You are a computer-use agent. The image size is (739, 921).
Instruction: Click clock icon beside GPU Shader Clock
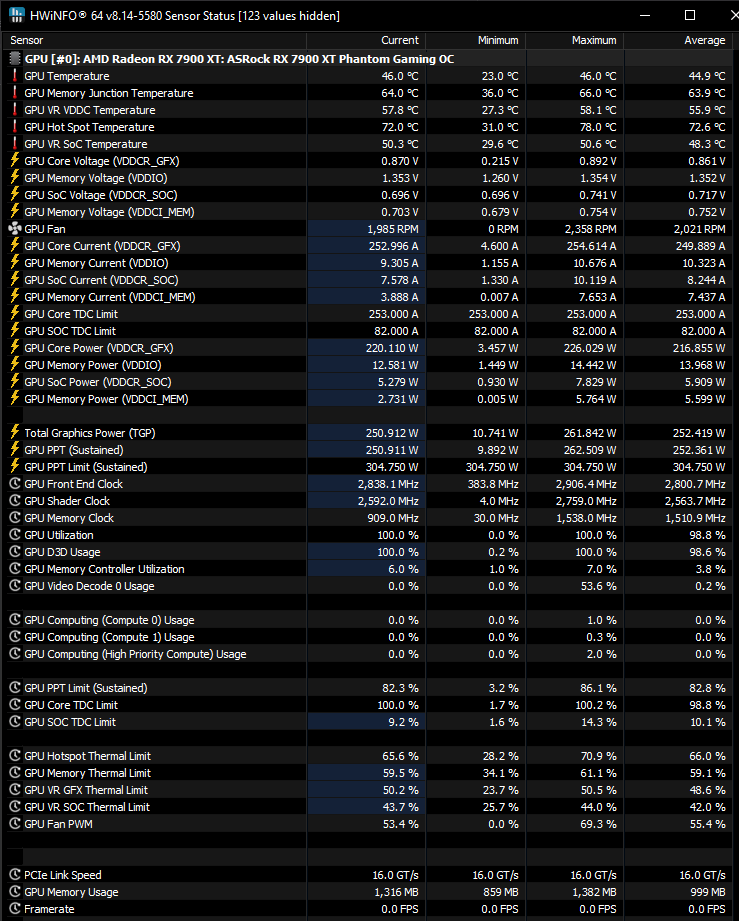(x=15, y=500)
